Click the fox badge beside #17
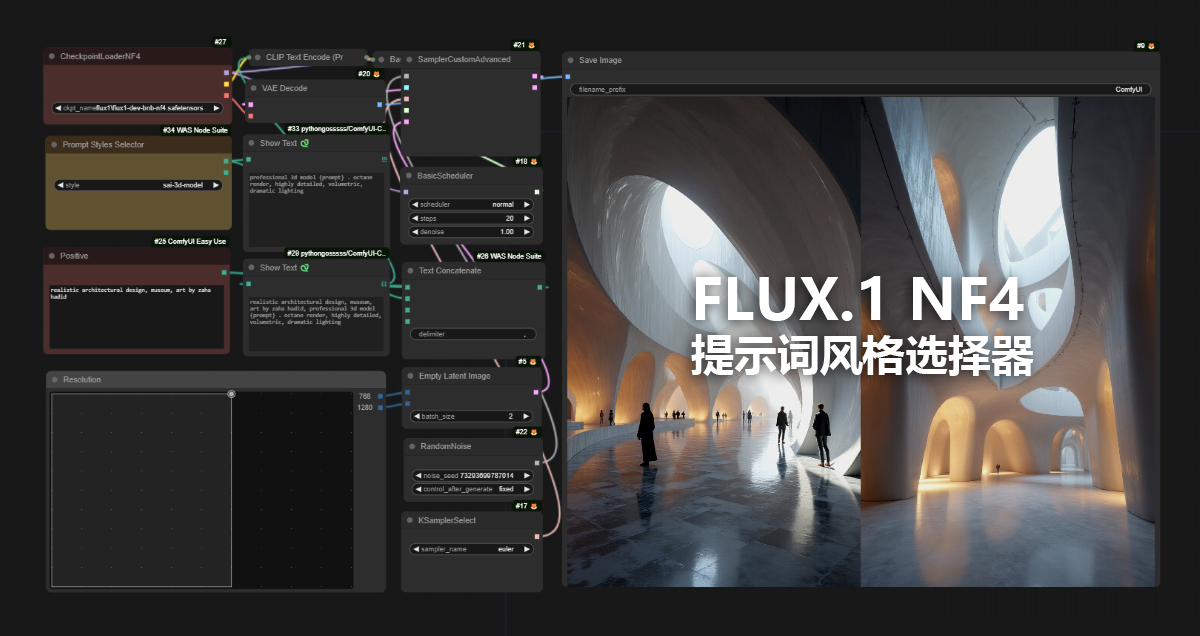 (534, 506)
